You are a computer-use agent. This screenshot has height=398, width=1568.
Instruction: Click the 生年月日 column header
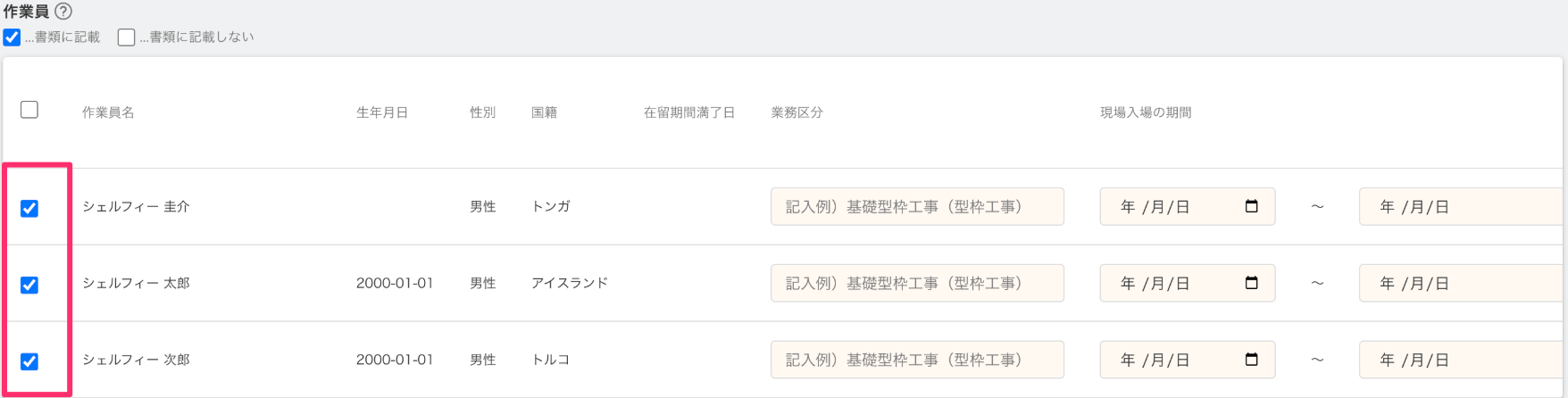pos(382,112)
